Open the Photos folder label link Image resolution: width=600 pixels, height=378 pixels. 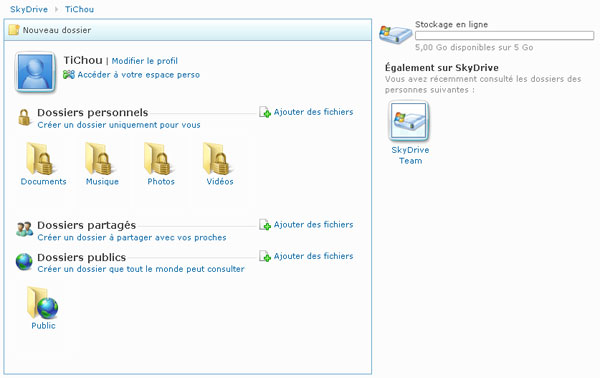161,181
